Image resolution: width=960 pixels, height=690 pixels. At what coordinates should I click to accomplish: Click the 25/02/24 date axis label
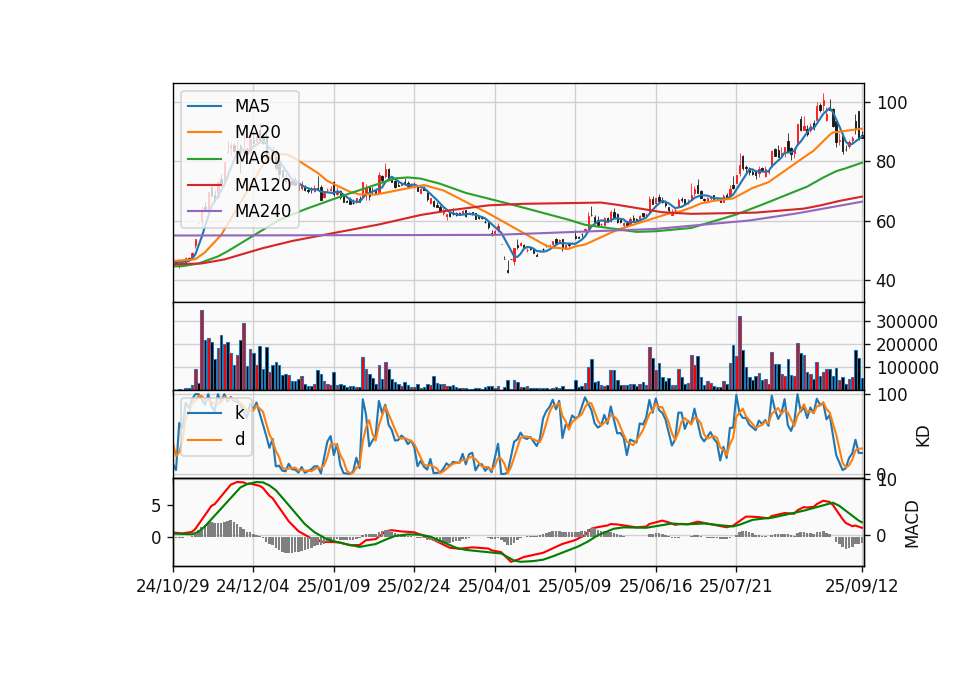pos(414,586)
